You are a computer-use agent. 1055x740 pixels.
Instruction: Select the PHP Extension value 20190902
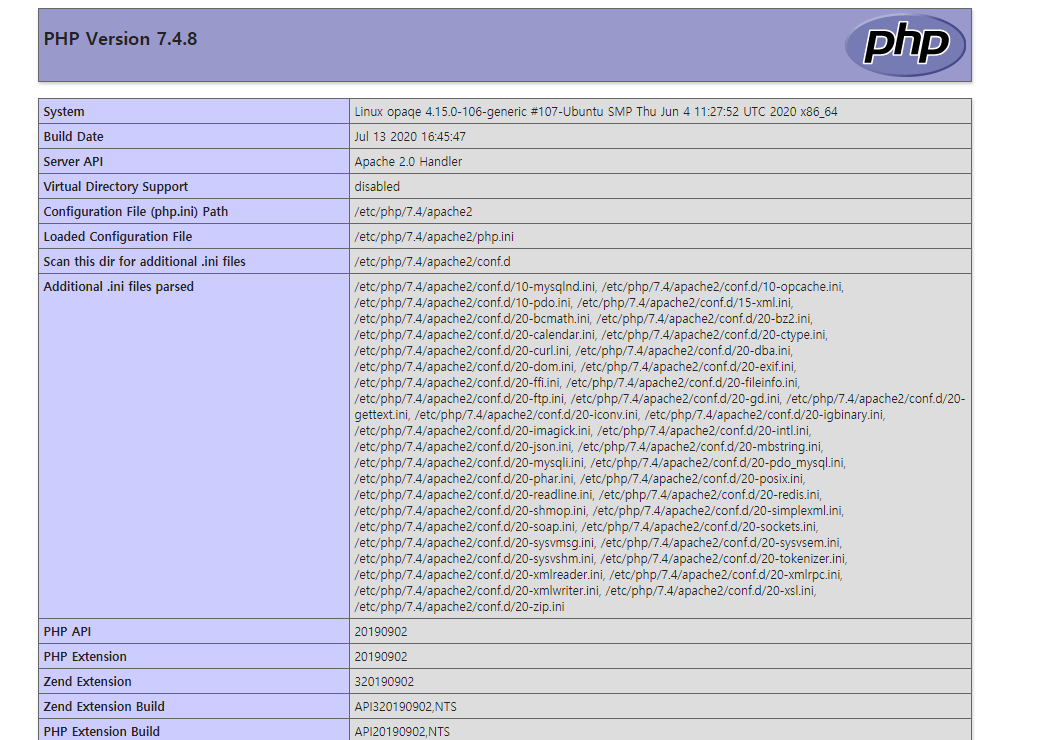(x=381, y=657)
